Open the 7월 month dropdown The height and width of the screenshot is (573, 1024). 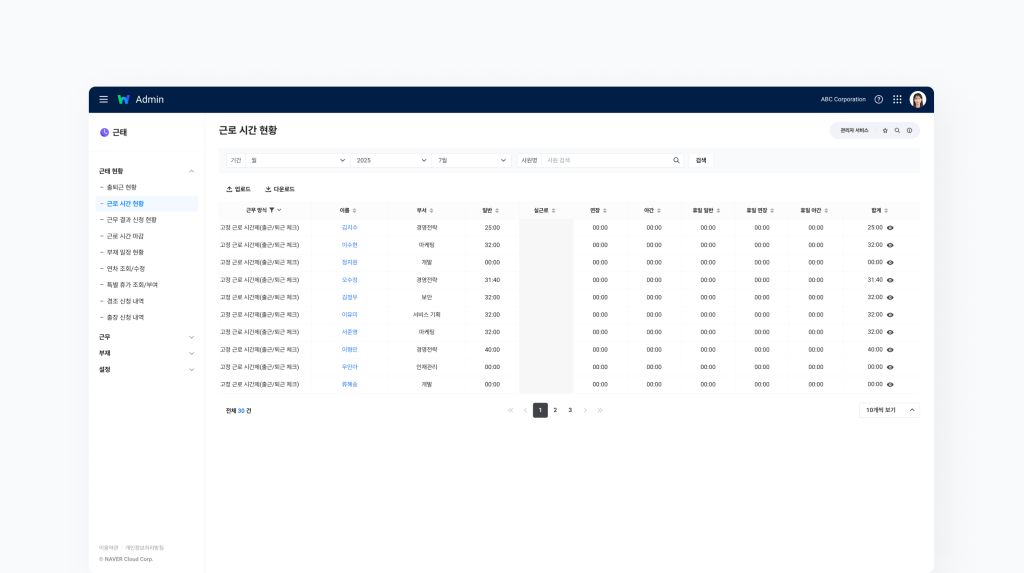[x=471, y=160]
